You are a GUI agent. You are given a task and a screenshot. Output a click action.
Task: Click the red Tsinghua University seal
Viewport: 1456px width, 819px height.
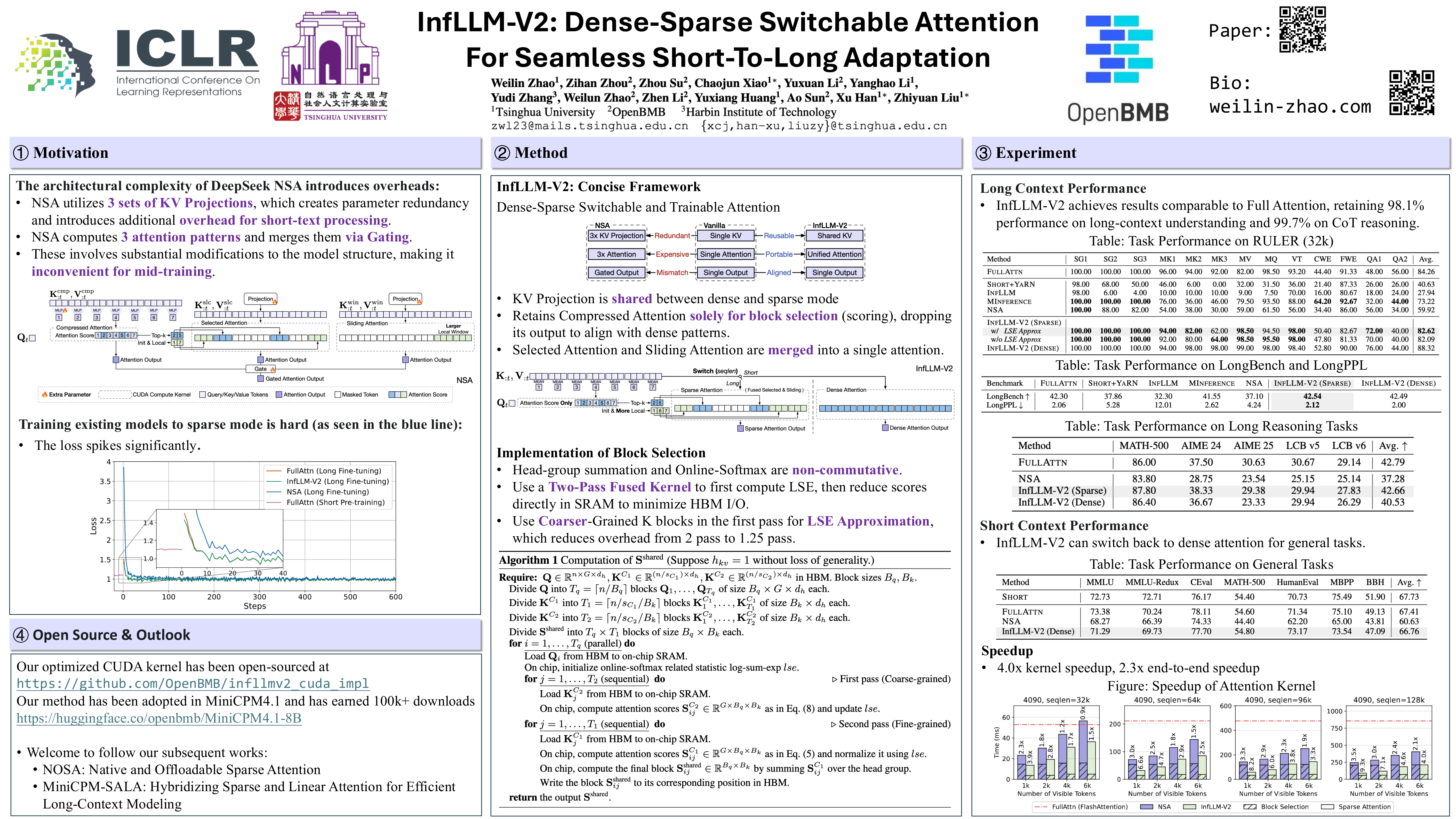(x=287, y=106)
